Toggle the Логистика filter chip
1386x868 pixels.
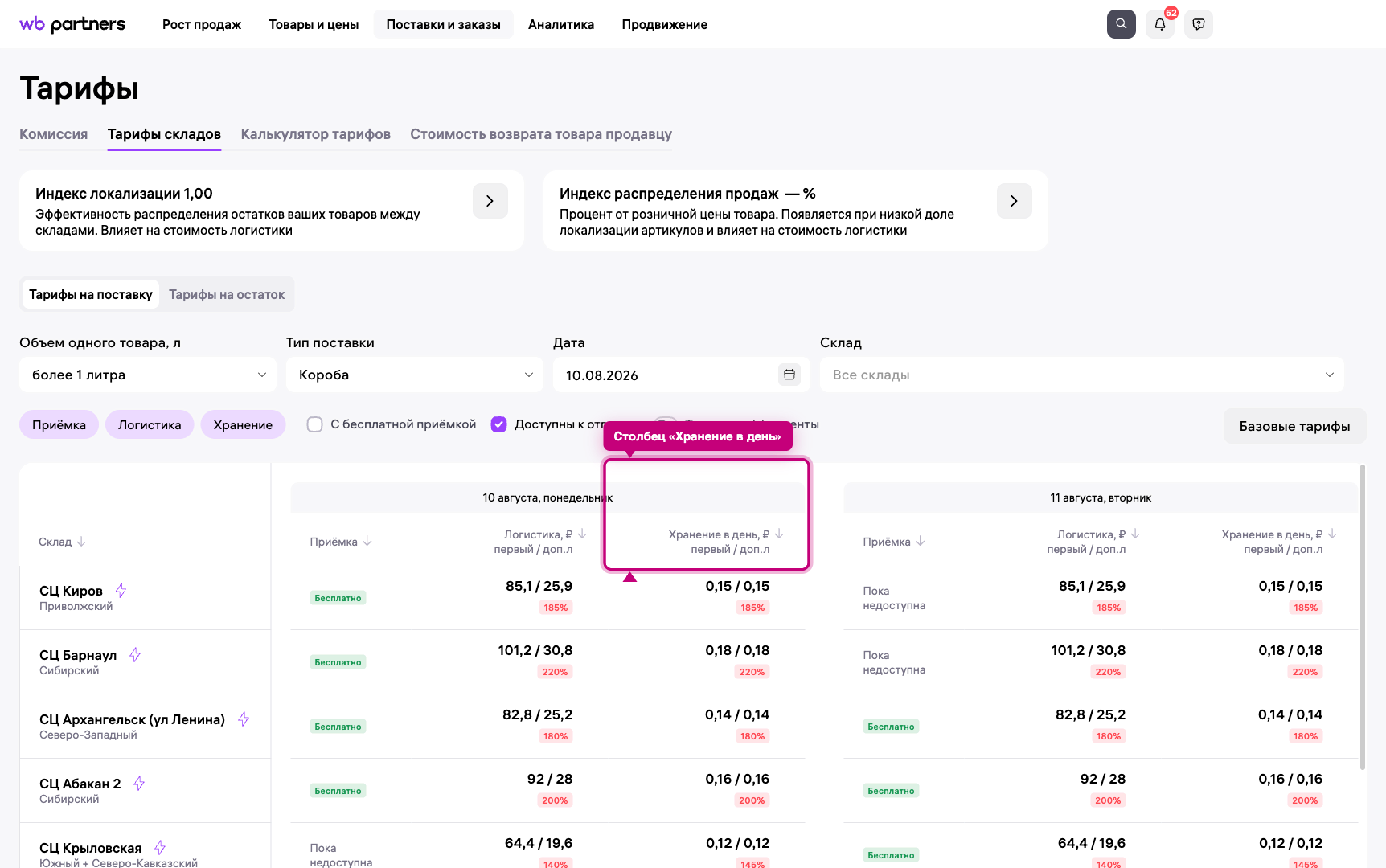[150, 424]
